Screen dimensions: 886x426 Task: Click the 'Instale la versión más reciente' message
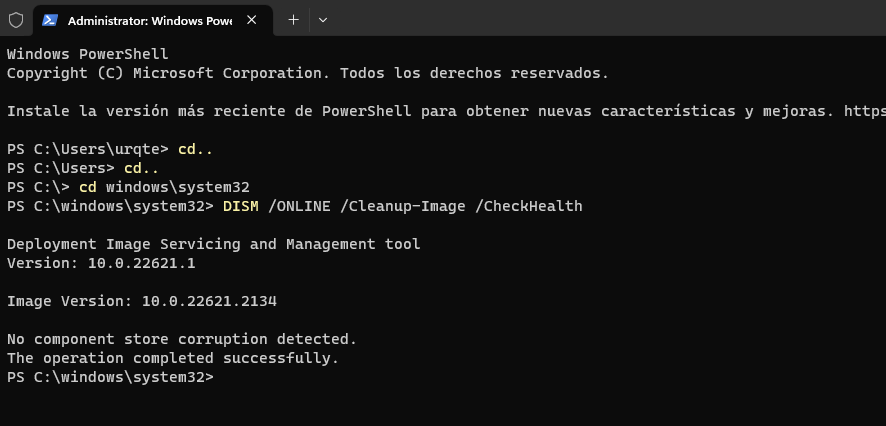420,111
